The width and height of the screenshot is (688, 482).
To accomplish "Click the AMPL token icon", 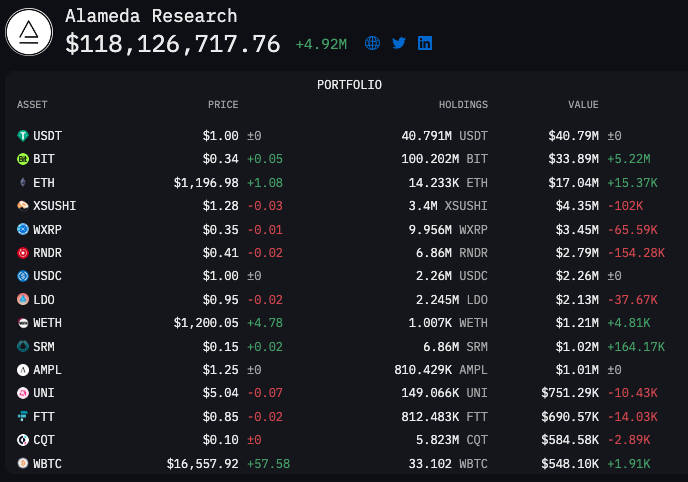I will click(x=23, y=370).
